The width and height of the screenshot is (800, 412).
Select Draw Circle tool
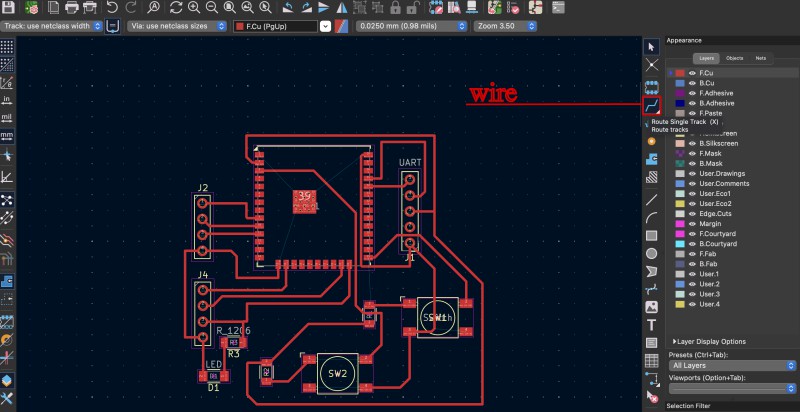[652, 253]
